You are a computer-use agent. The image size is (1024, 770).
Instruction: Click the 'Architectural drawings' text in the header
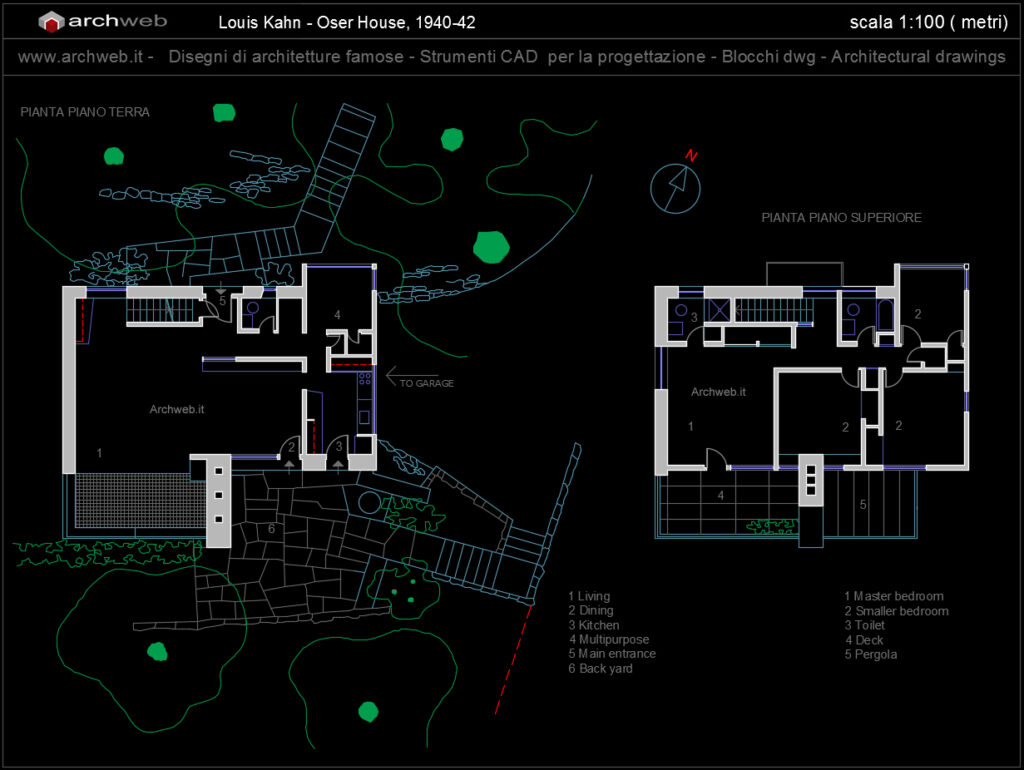pos(918,57)
